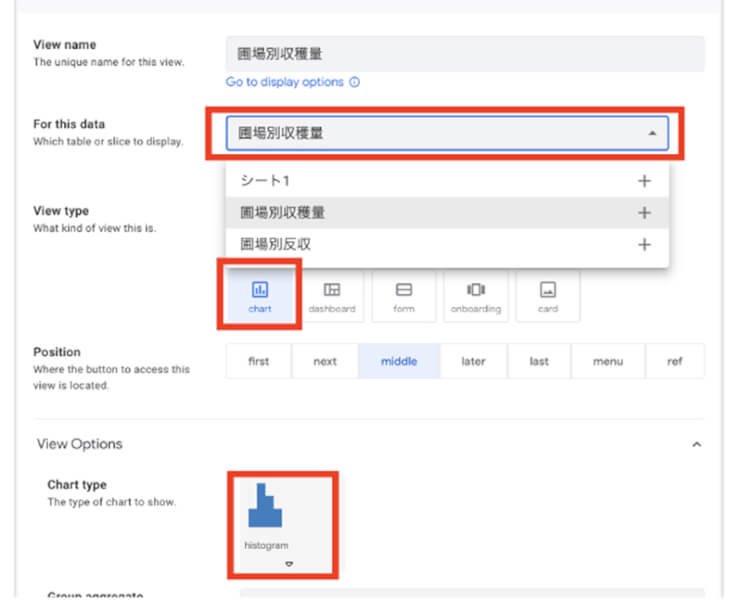Set position to middle
The image size is (742, 600).
pos(399,361)
